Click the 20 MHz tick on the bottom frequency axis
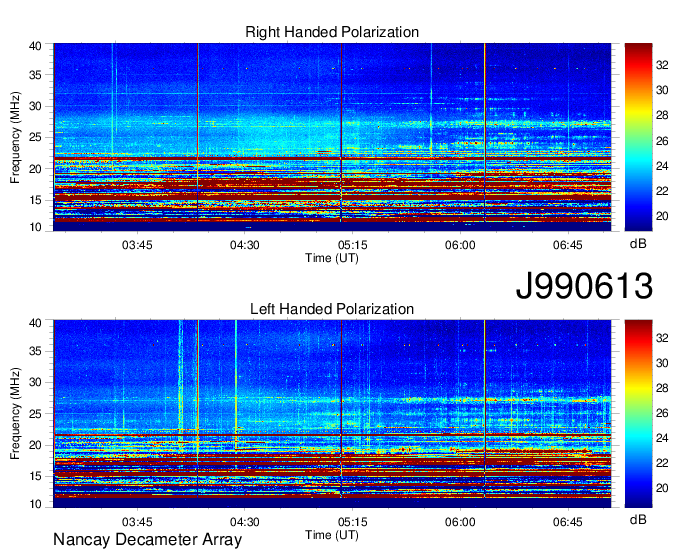The image size is (680, 552). (36, 445)
